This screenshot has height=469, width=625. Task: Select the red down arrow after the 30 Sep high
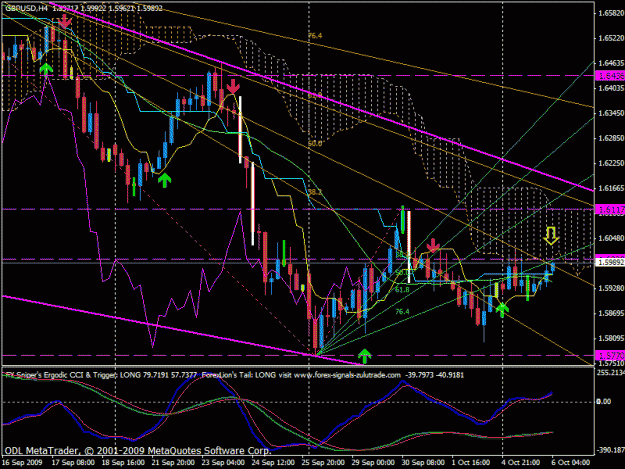tap(433, 245)
